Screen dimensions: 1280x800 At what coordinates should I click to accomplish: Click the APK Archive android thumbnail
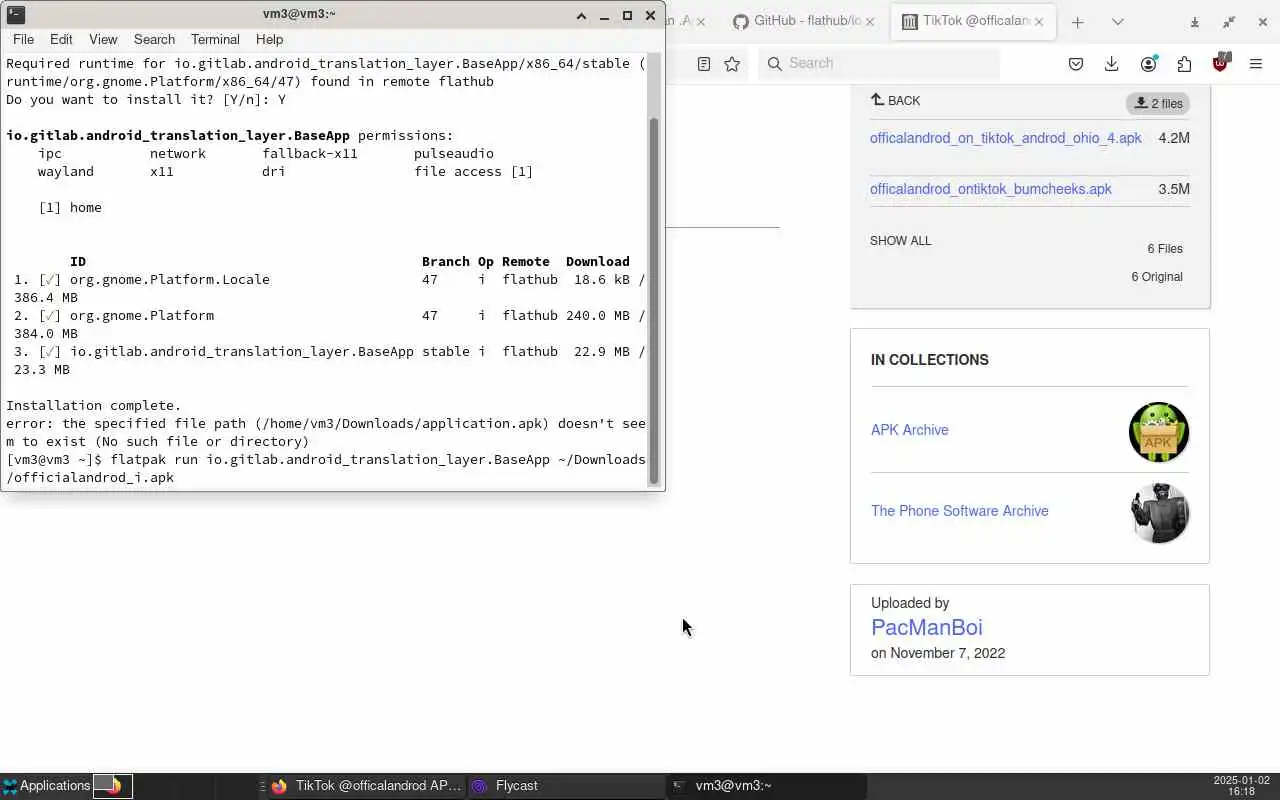click(x=1159, y=432)
